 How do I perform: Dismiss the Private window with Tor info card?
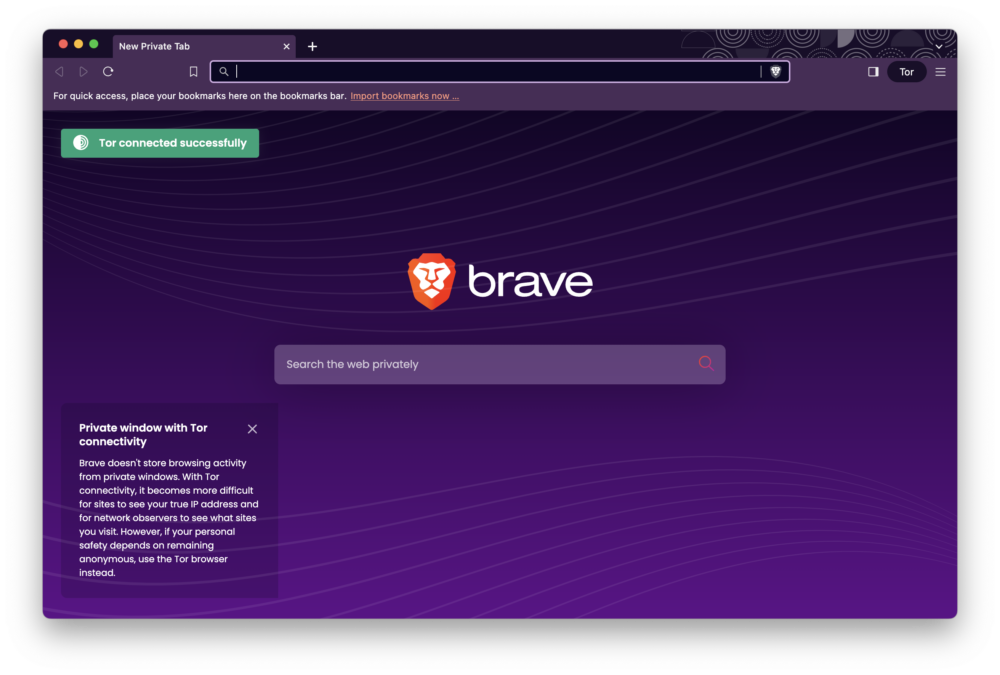(252, 428)
